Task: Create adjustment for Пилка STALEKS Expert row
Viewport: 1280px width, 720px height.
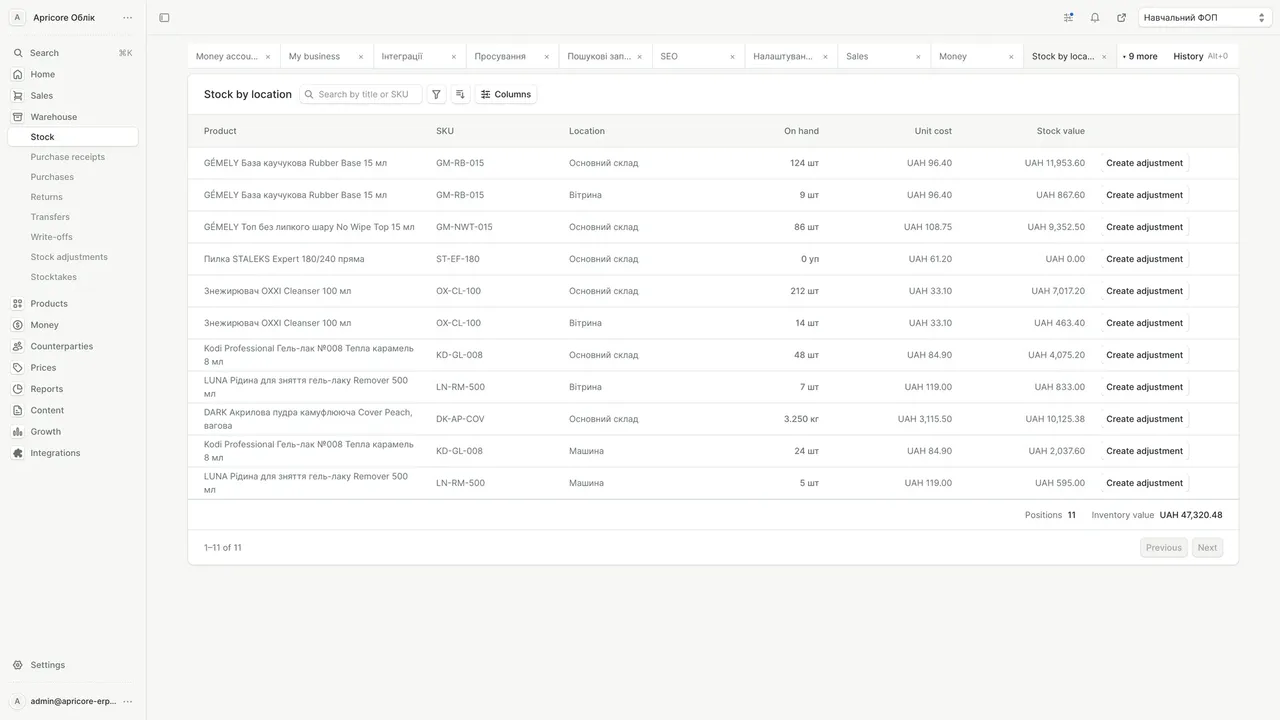Action: pyautogui.click(x=1144, y=259)
